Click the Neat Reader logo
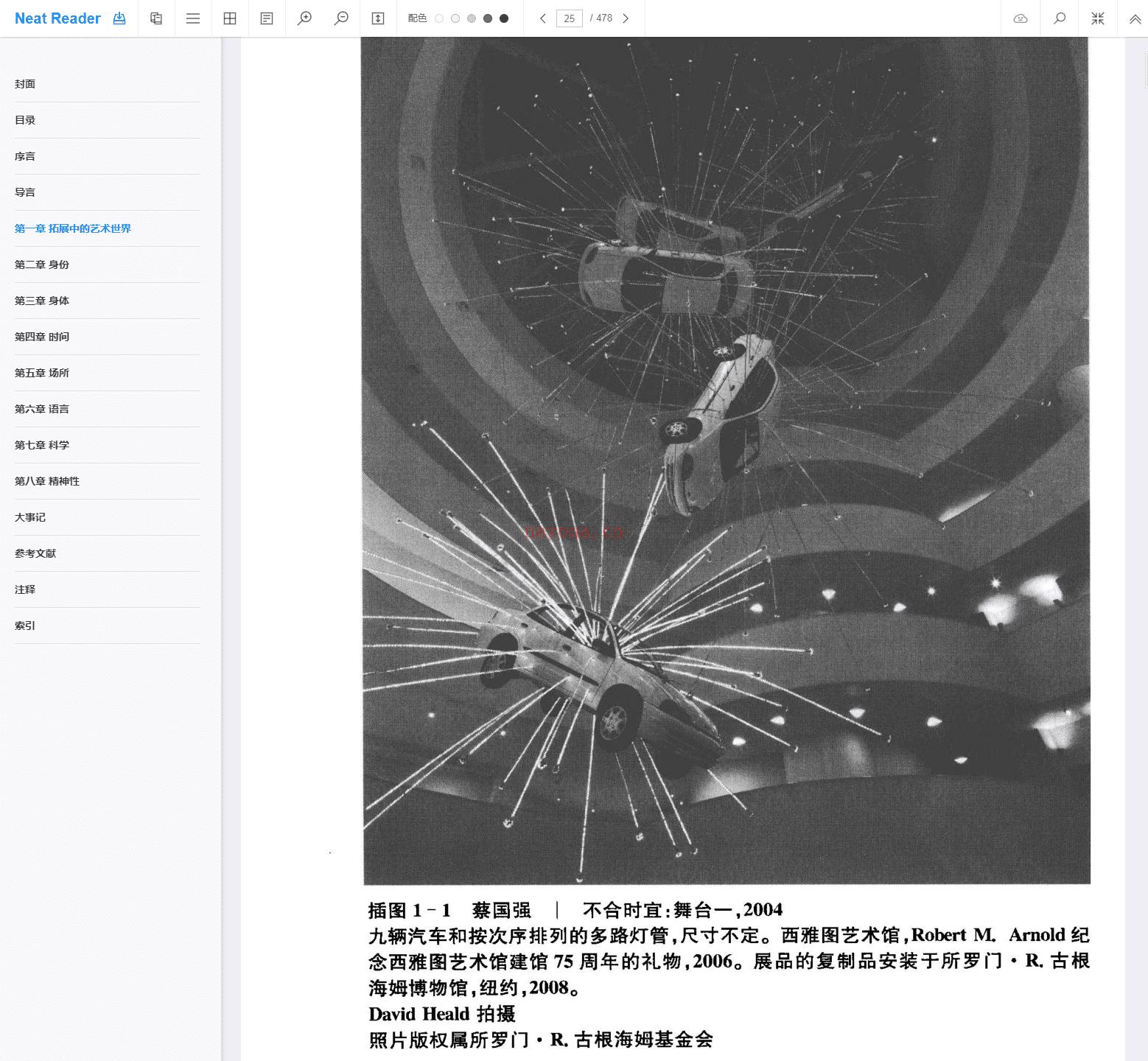The image size is (1148, 1061). (57, 18)
